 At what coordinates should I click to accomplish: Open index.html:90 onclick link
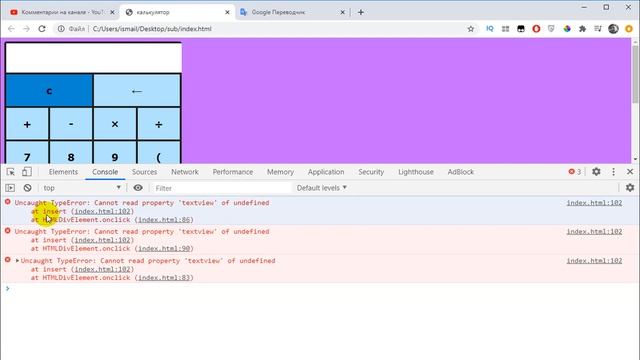[x=164, y=248]
